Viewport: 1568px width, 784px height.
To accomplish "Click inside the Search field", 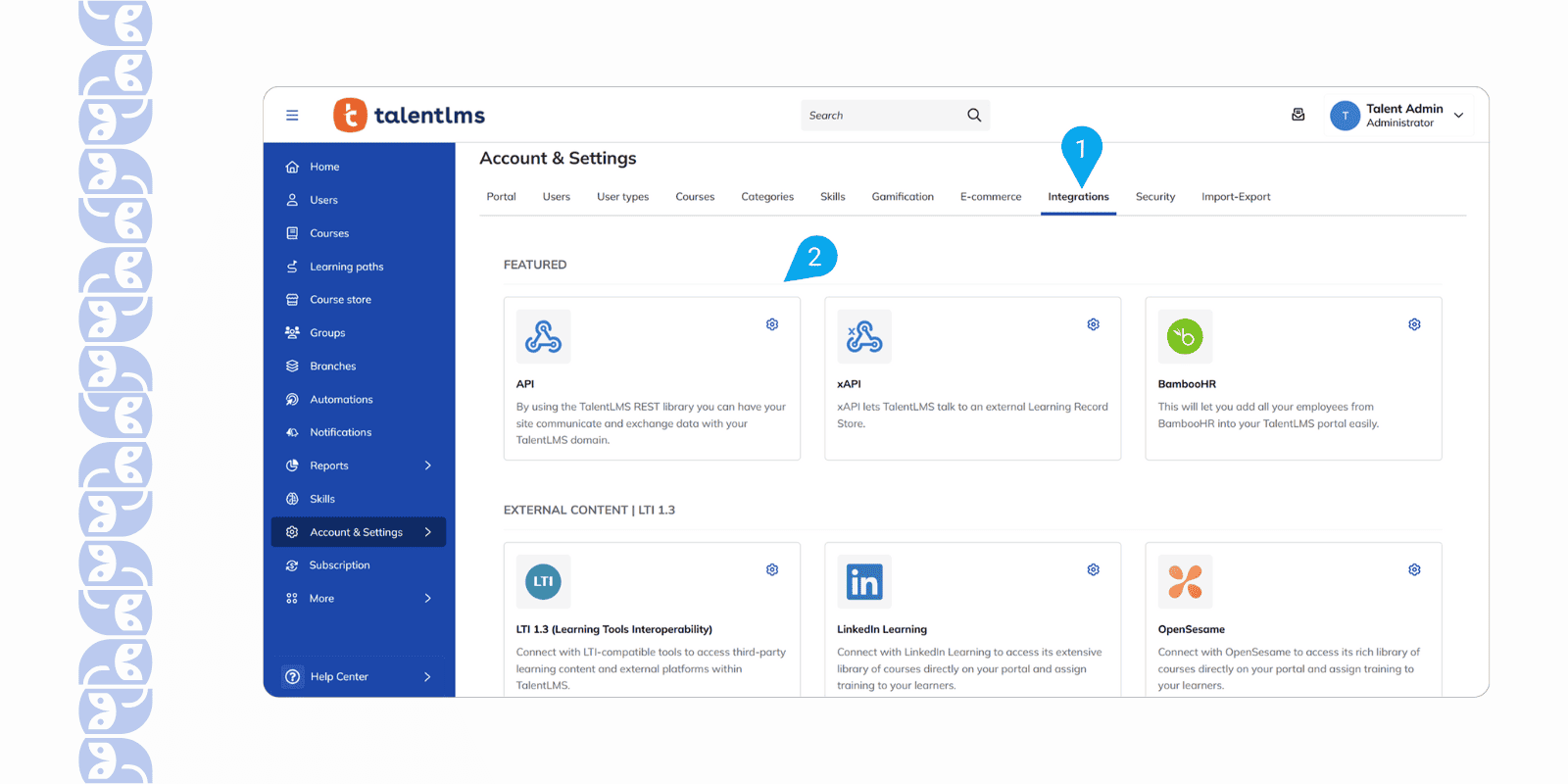I will click(x=896, y=116).
